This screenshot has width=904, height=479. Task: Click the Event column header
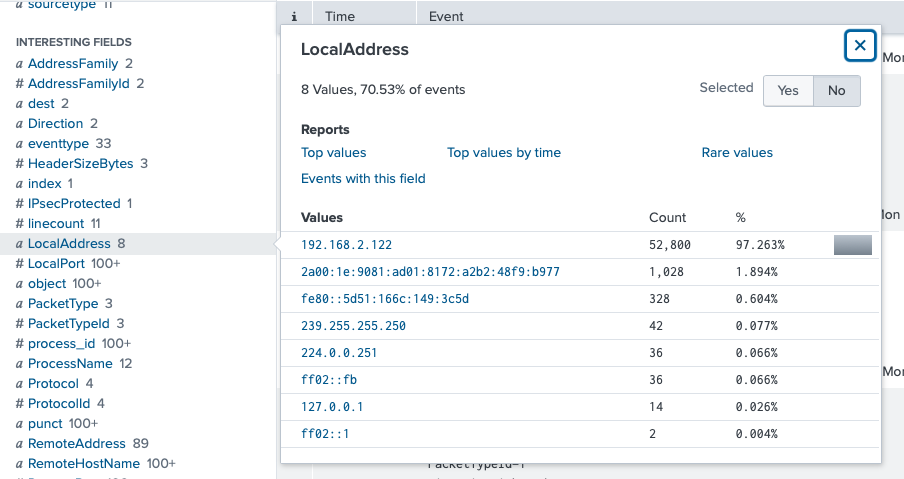point(446,17)
